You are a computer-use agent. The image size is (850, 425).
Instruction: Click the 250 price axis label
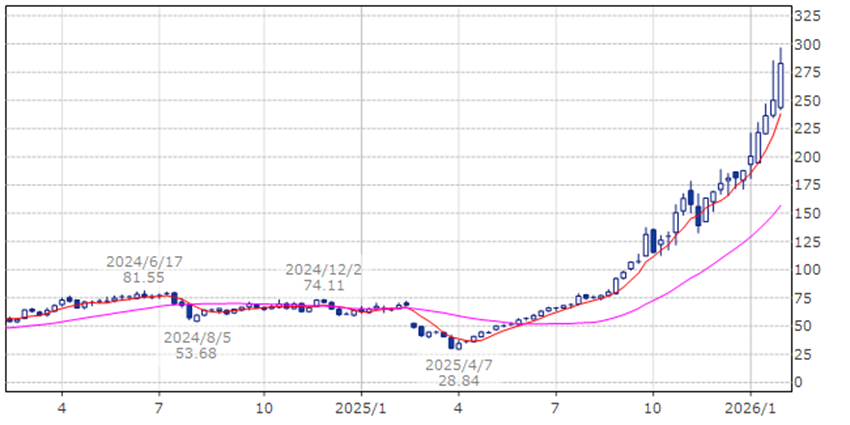[x=807, y=101]
